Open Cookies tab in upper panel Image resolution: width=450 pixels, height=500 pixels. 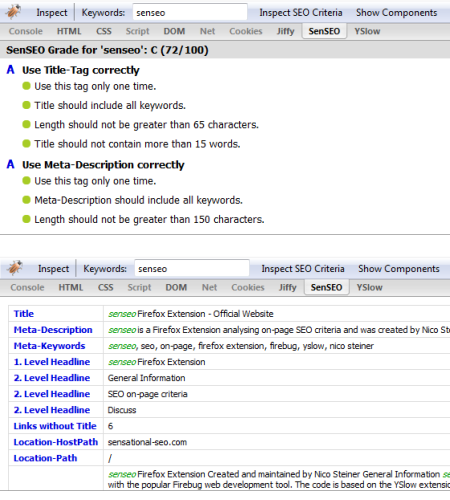tap(246, 31)
